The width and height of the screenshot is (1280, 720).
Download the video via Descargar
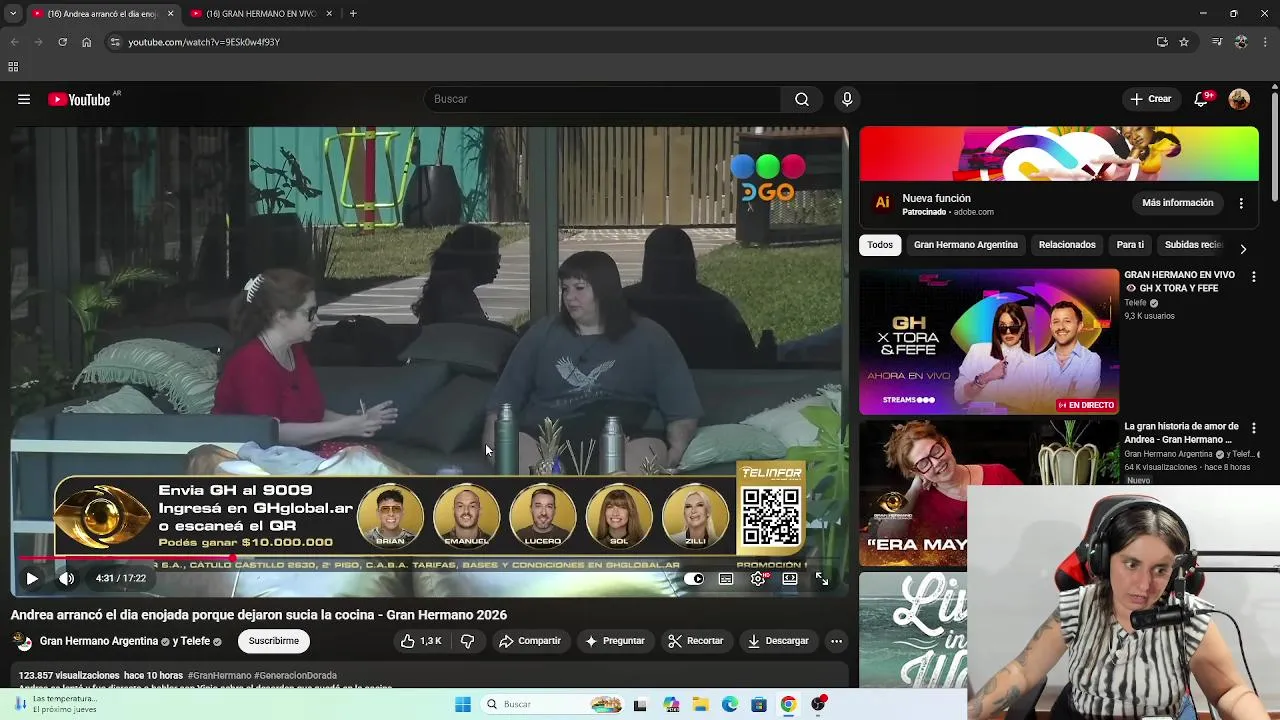tap(778, 641)
